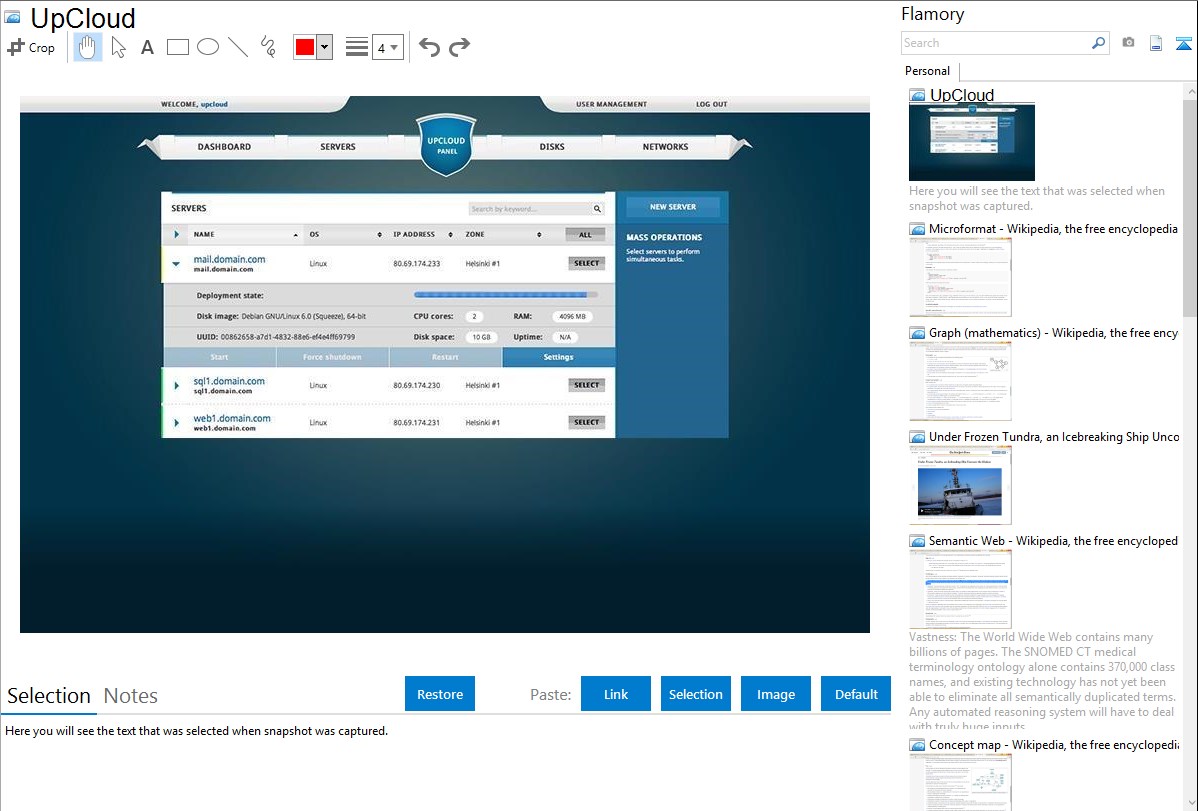Choose the freehand scribble tool
The width and height of the screenshot is (1198, 811).
268,47
